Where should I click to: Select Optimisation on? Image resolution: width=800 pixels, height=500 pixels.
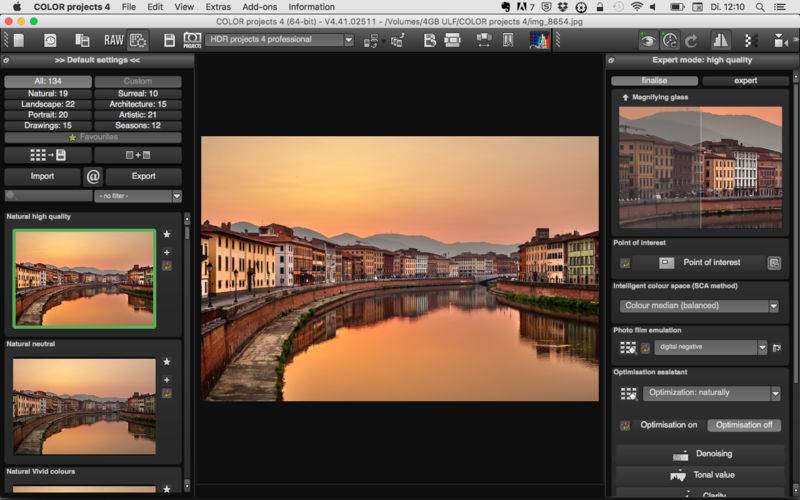pos(668,425)
